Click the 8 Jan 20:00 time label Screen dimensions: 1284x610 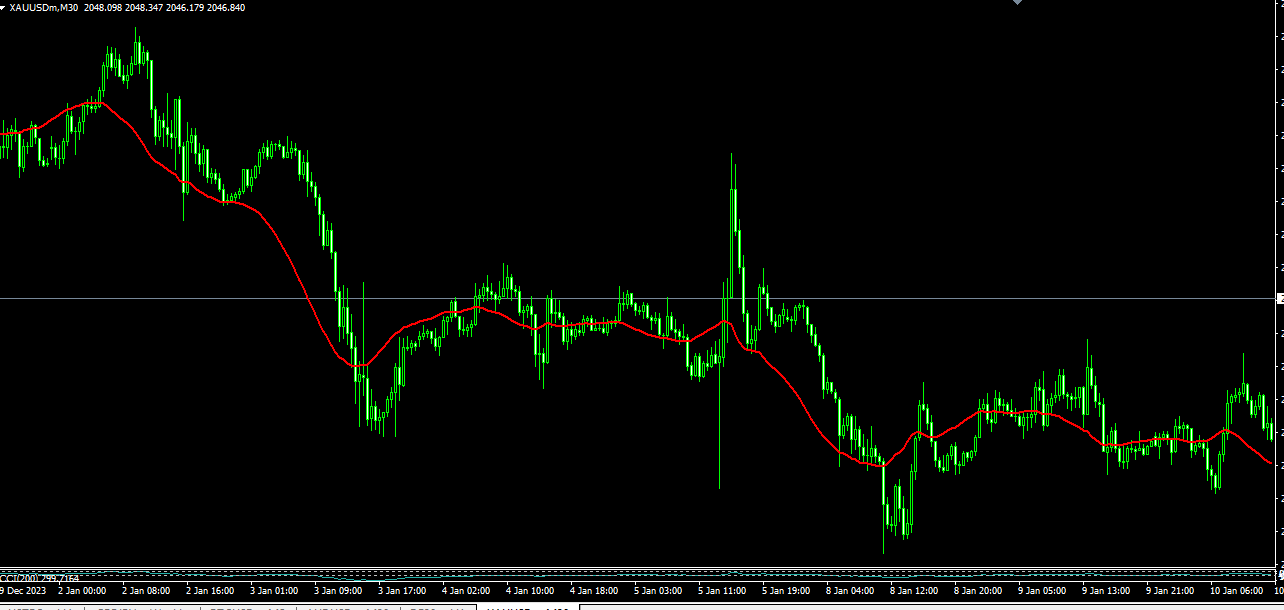click(x=978, y=591)
